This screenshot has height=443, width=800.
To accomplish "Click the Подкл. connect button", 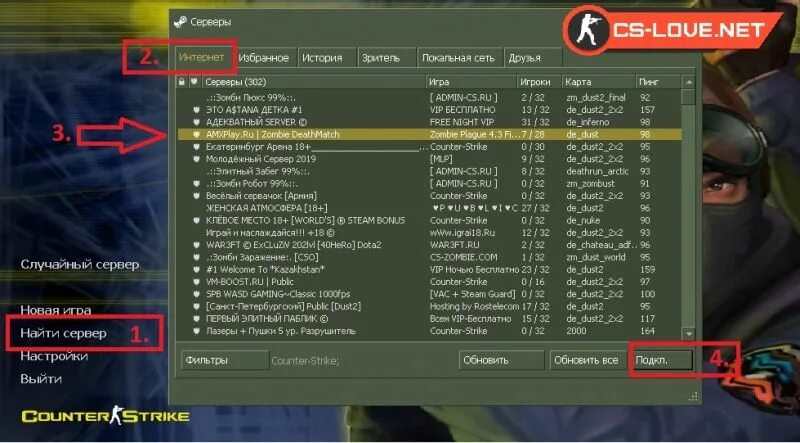I will (x=662, y=360).
